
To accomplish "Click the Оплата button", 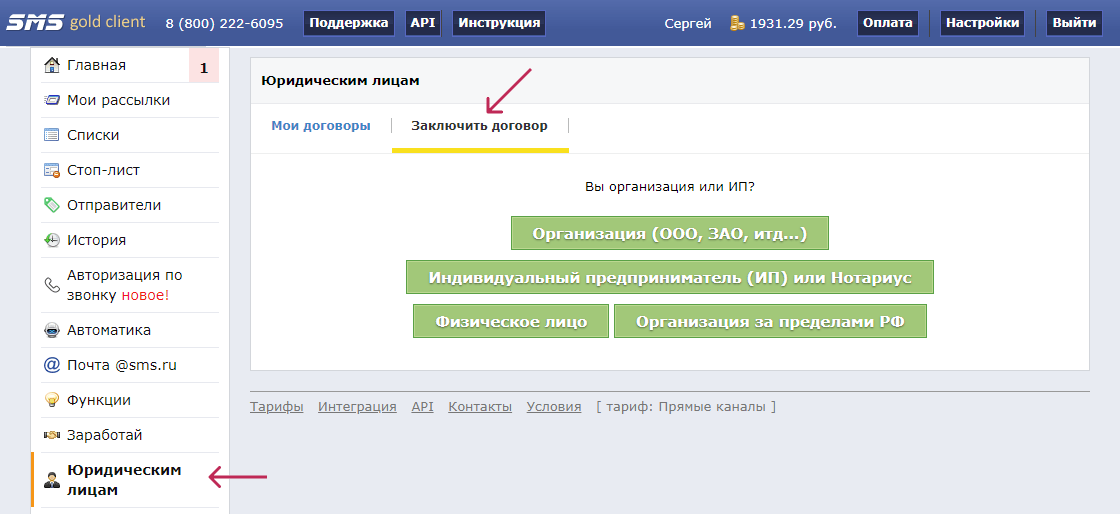I will 887,23.
